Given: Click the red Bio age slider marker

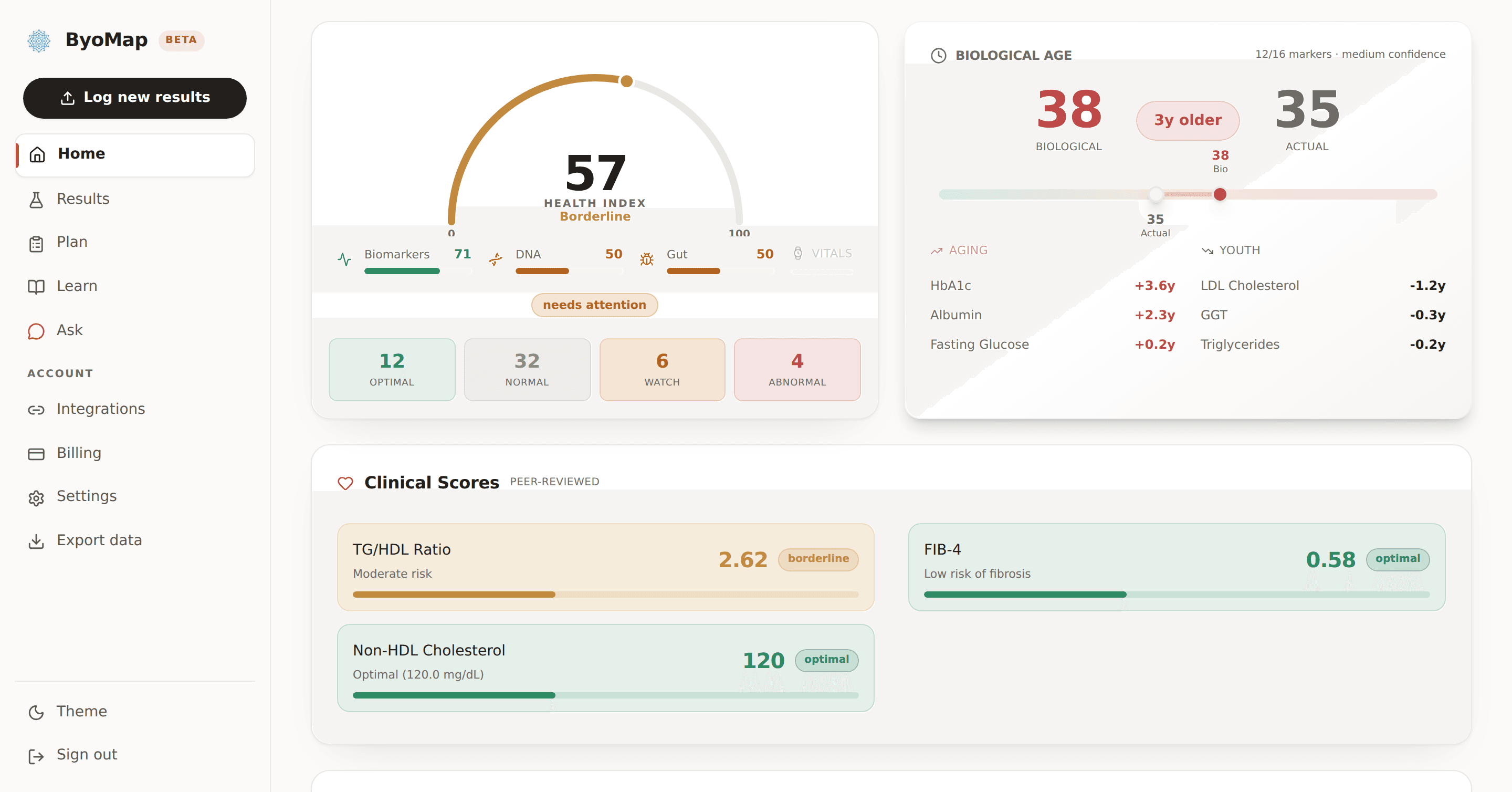Looking at the screenshot, I should [1220, 194].
